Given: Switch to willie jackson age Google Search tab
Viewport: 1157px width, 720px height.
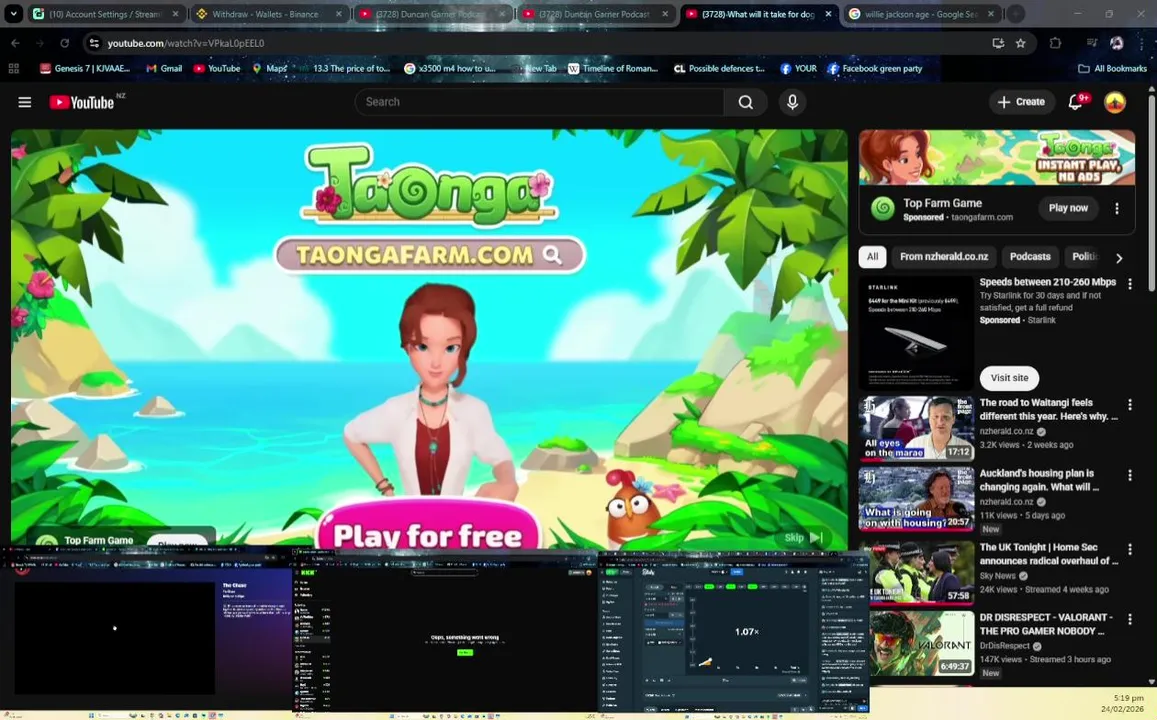Looking at the screenshot, I should tap(921, 14).
